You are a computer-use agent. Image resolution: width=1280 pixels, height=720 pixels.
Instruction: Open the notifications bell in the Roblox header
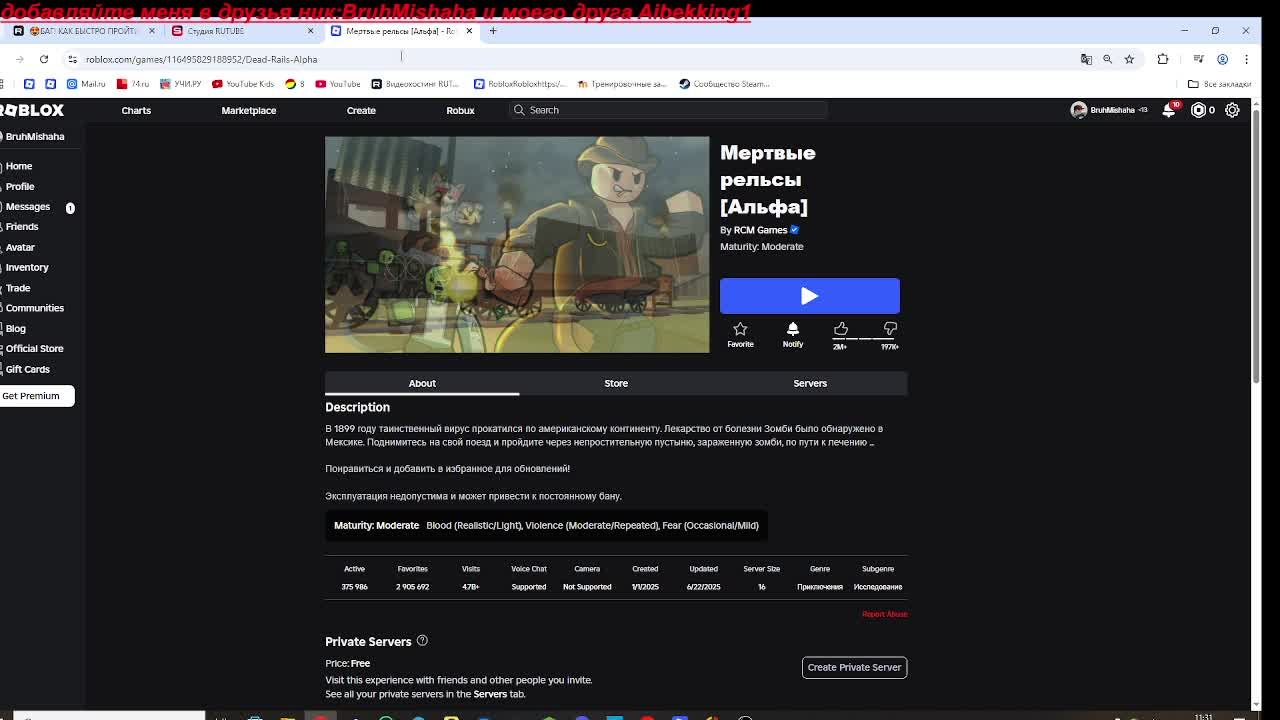click(x=1169, y=110)
